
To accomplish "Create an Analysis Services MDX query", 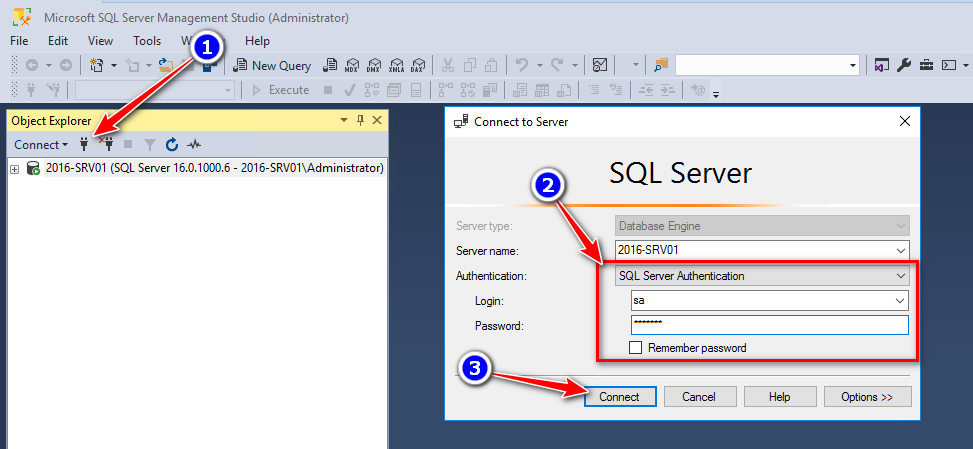I will click(352, 64).
